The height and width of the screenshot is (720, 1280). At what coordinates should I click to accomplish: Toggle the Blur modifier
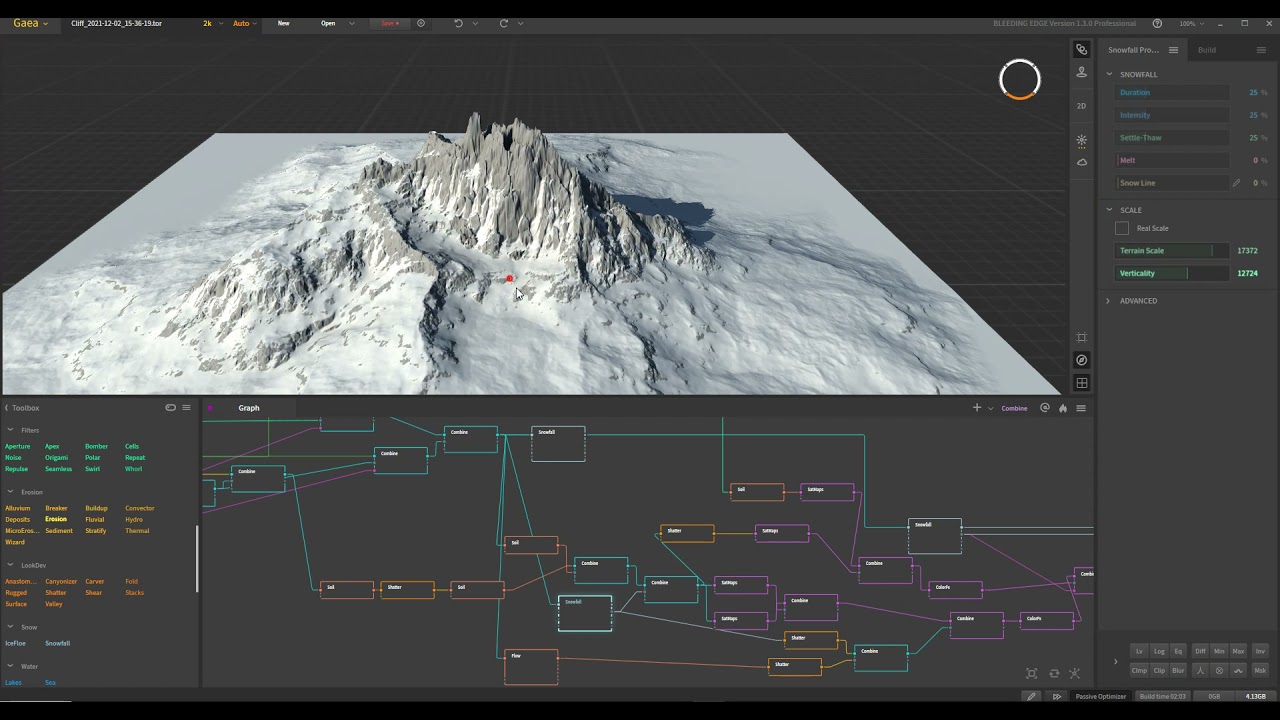point(1178,670)
